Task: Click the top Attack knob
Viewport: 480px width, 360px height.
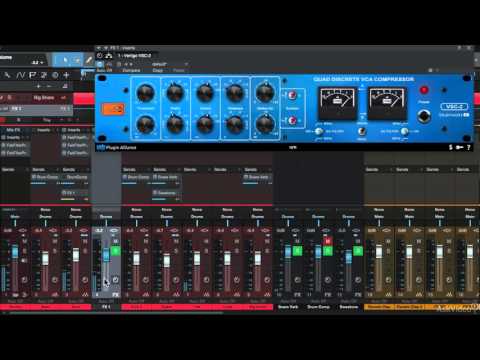Action: tap(205, 93)
